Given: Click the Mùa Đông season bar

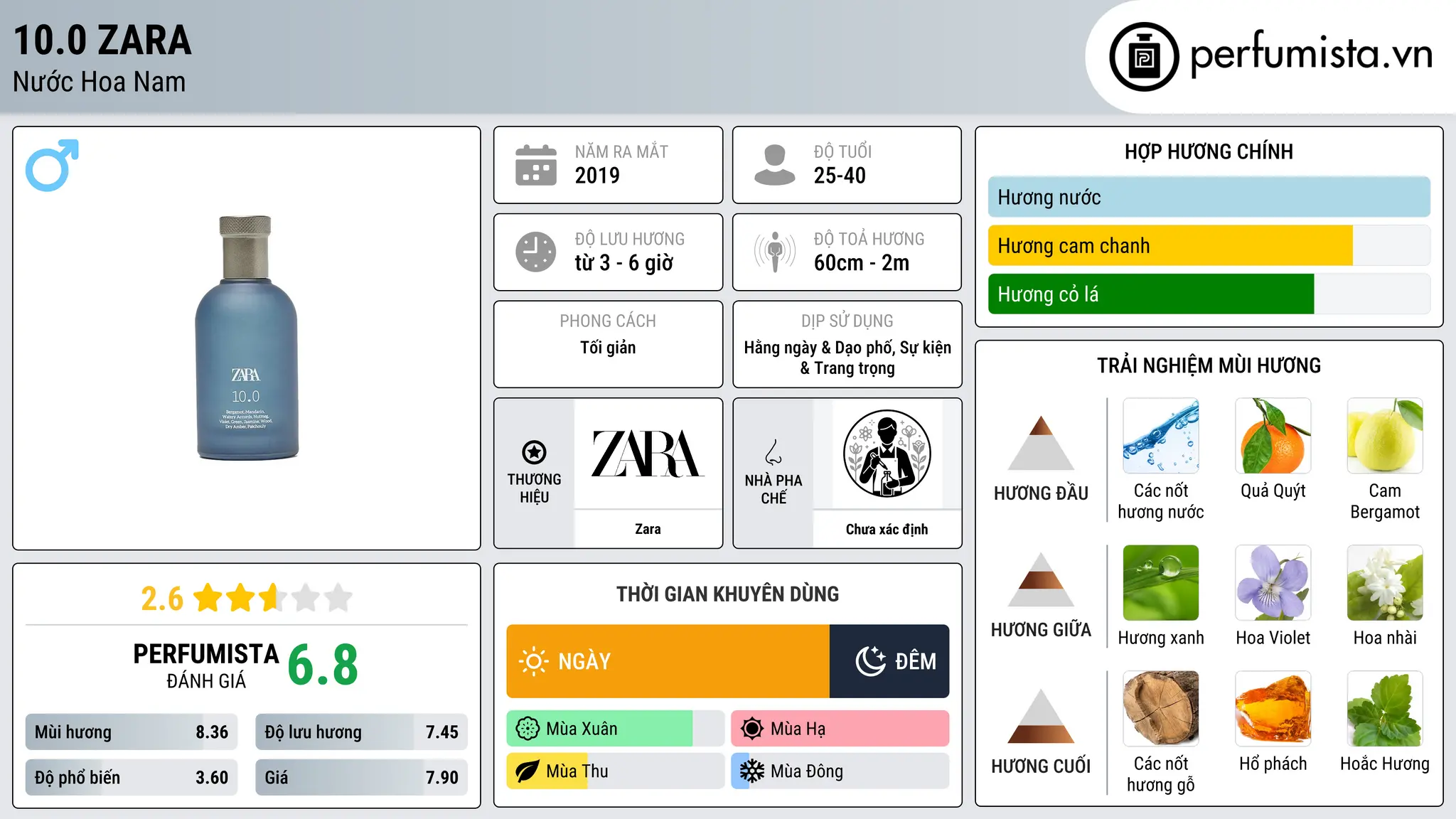Looking at the screenshot, I should (x=840, y=771).
